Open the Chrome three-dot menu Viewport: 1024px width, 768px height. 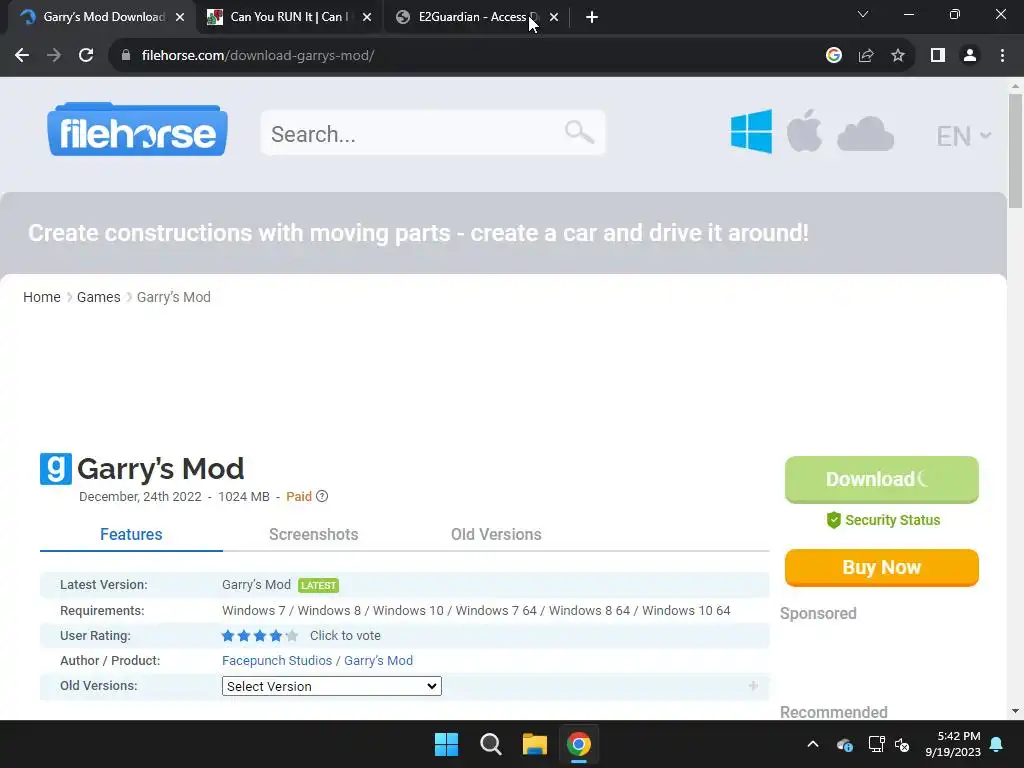click(1002, 56)
